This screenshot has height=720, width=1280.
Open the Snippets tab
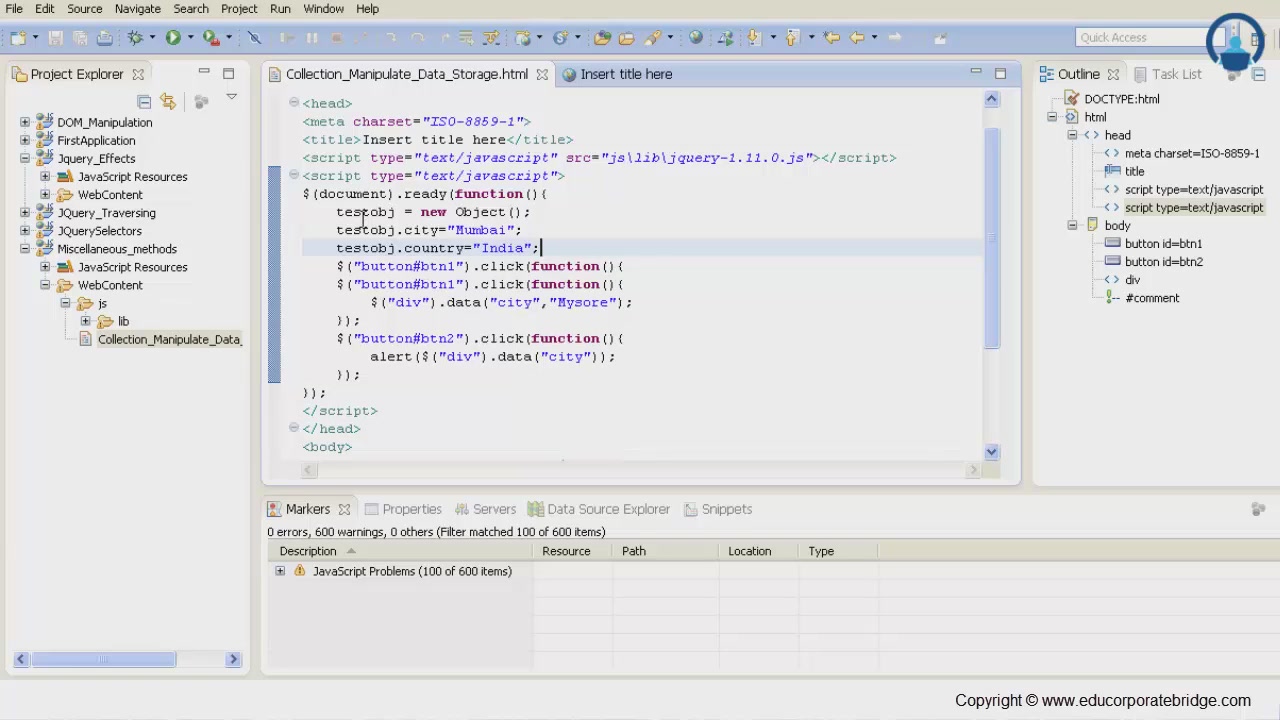pyautogui.click(x=718, y=509)
